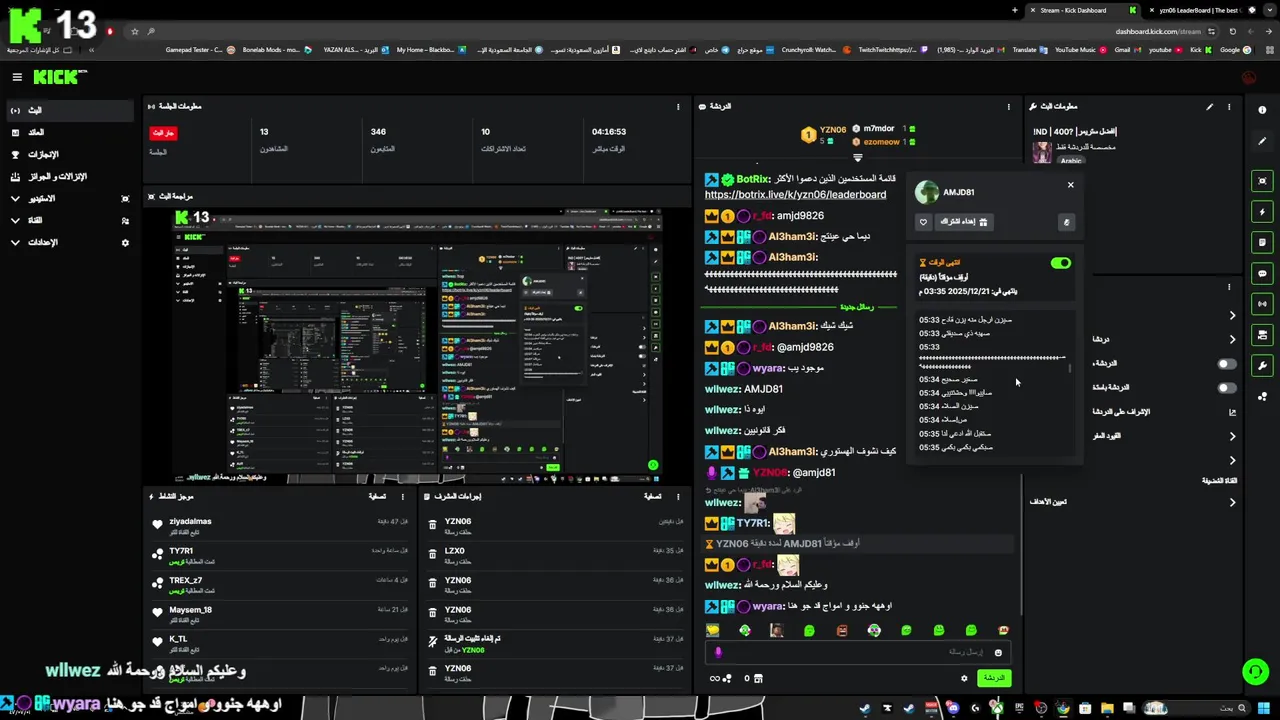This screenshot has height=720, width=1280.
Task: Click the green support chat bubble icon
Action: (x=1255, y=671)
